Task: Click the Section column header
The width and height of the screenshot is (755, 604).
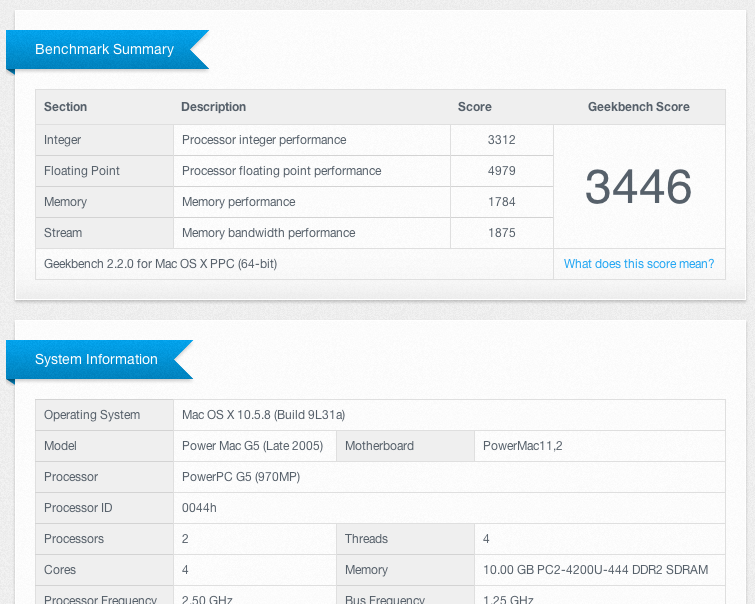Action: [x=65, y=107]
